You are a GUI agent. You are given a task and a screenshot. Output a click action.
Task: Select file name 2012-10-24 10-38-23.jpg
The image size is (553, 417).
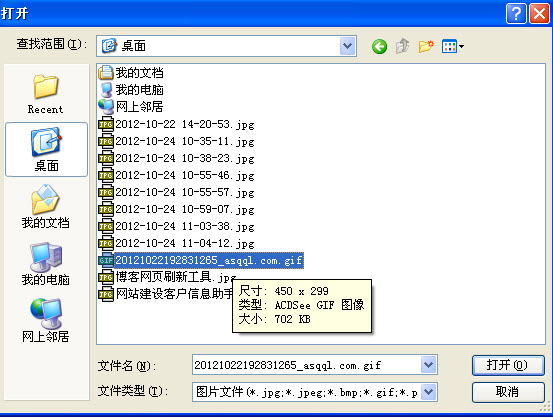point(185,158)
